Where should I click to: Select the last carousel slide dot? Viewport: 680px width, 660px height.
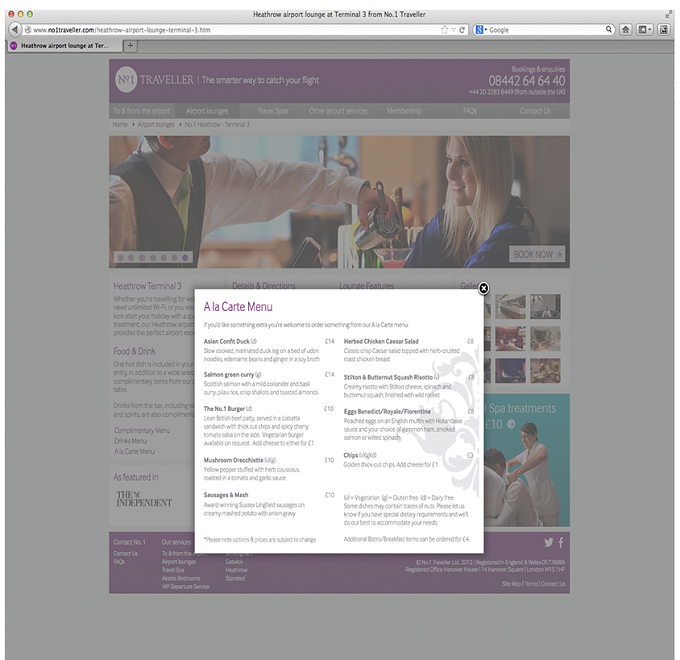(185, 258)
